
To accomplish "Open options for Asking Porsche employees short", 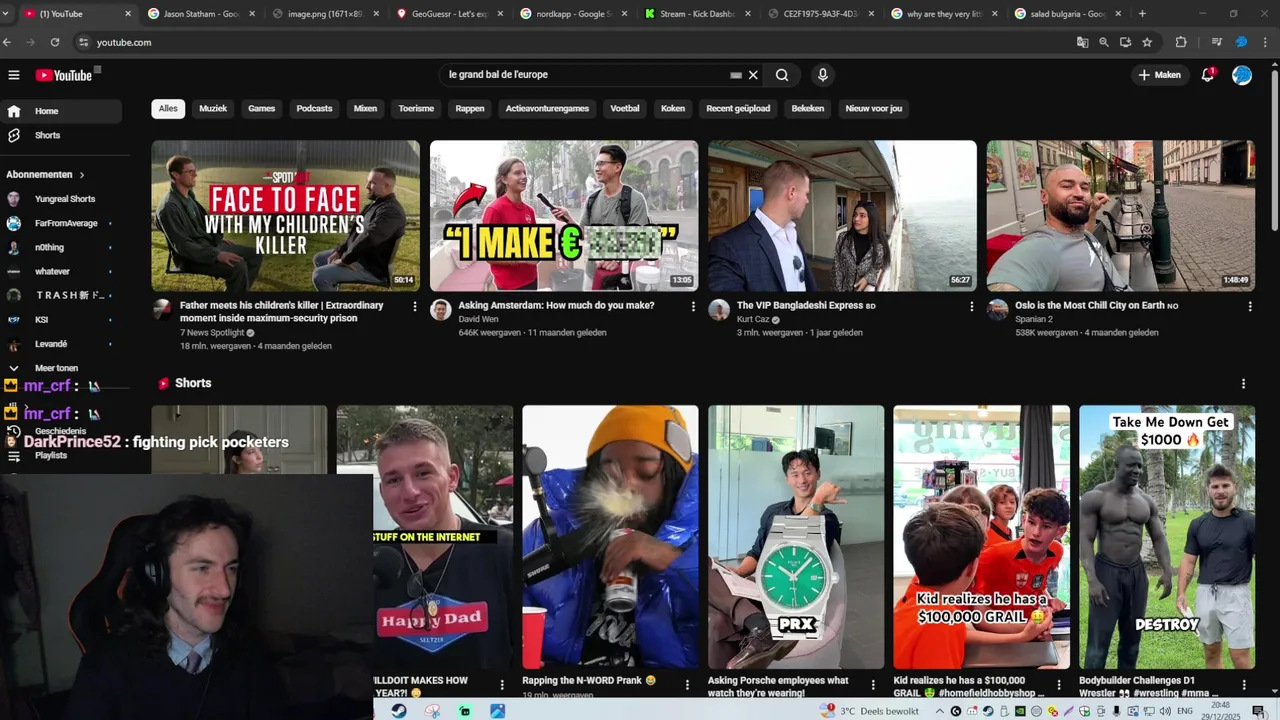I will (x=873, y=685).
